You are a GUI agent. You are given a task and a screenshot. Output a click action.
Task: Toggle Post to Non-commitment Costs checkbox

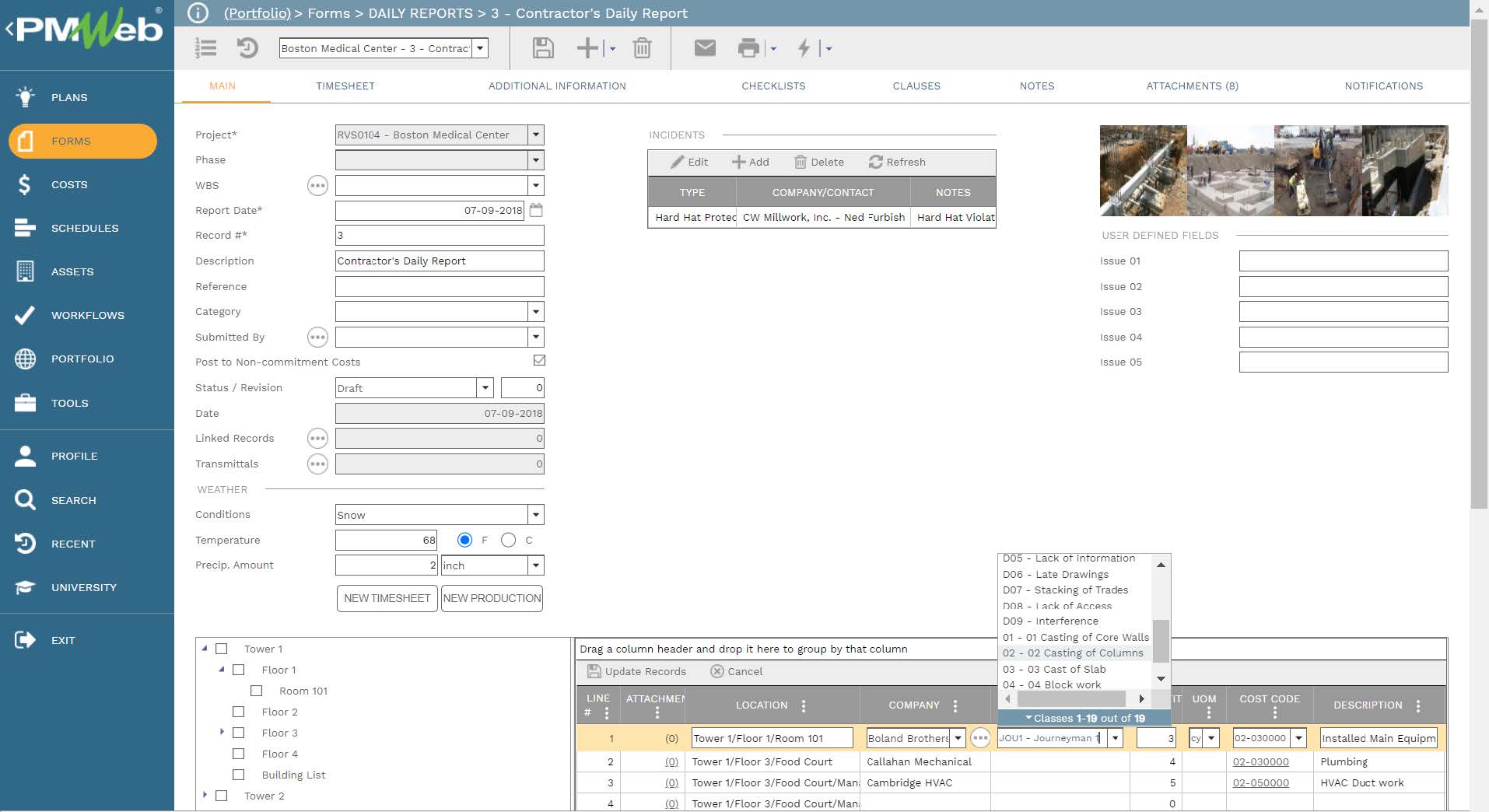[x=539, y=360]
